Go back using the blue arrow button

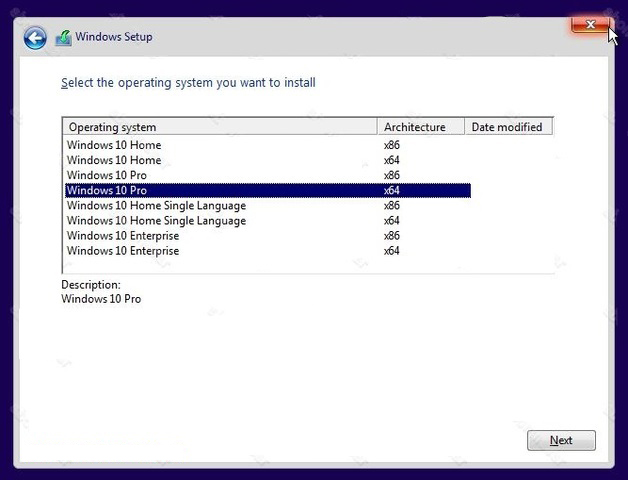(35, 38)
